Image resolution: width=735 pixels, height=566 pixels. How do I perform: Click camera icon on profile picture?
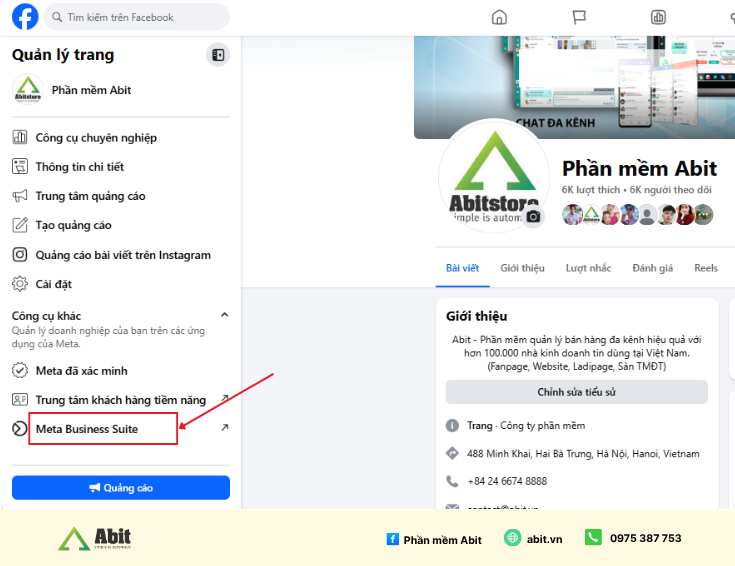(x=533, y=217)
